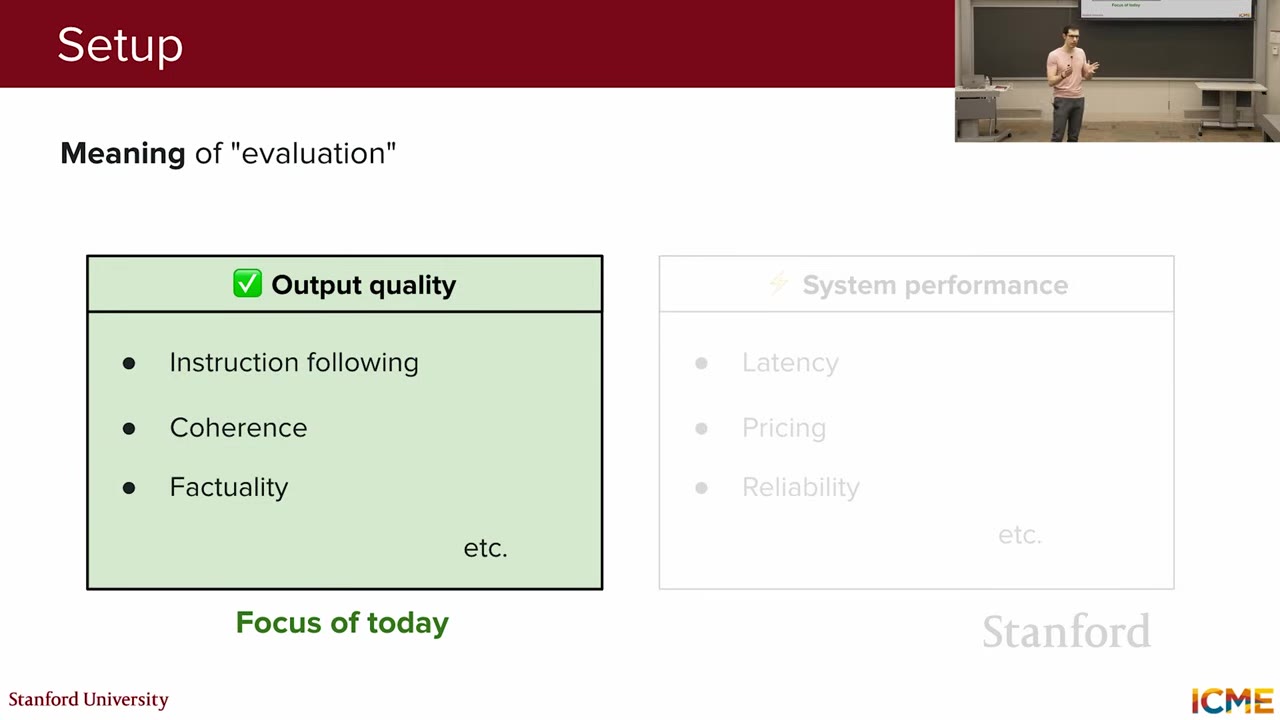Select the System performance heading

pos(935,285)
